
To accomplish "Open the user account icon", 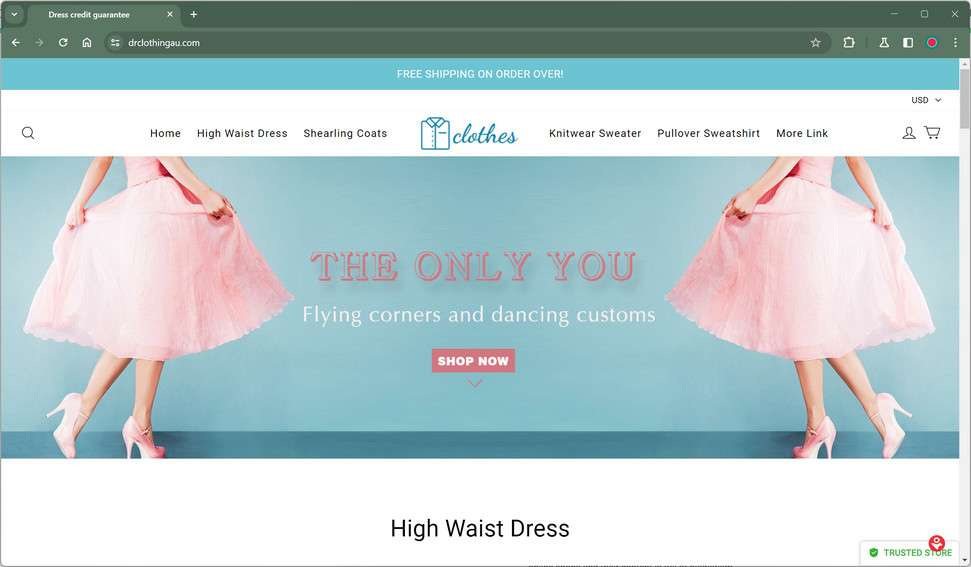I will pyautogui.click(x=908, y=133).
